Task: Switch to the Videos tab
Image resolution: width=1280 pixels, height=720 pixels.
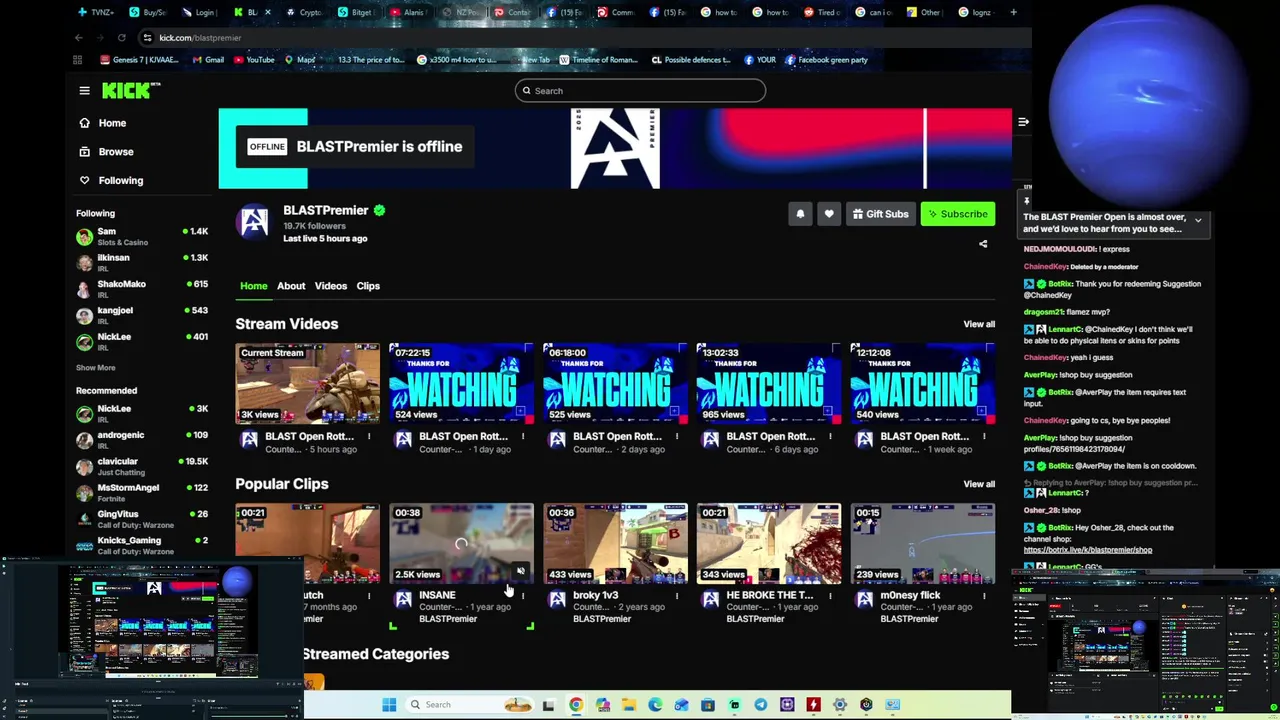Action: coord(331,286)
